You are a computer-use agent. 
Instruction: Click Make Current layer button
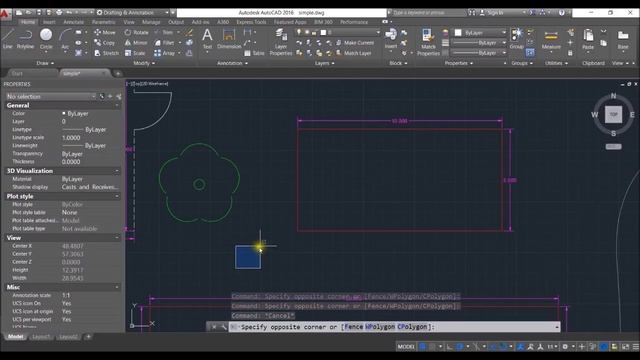[x=355, y=42]
